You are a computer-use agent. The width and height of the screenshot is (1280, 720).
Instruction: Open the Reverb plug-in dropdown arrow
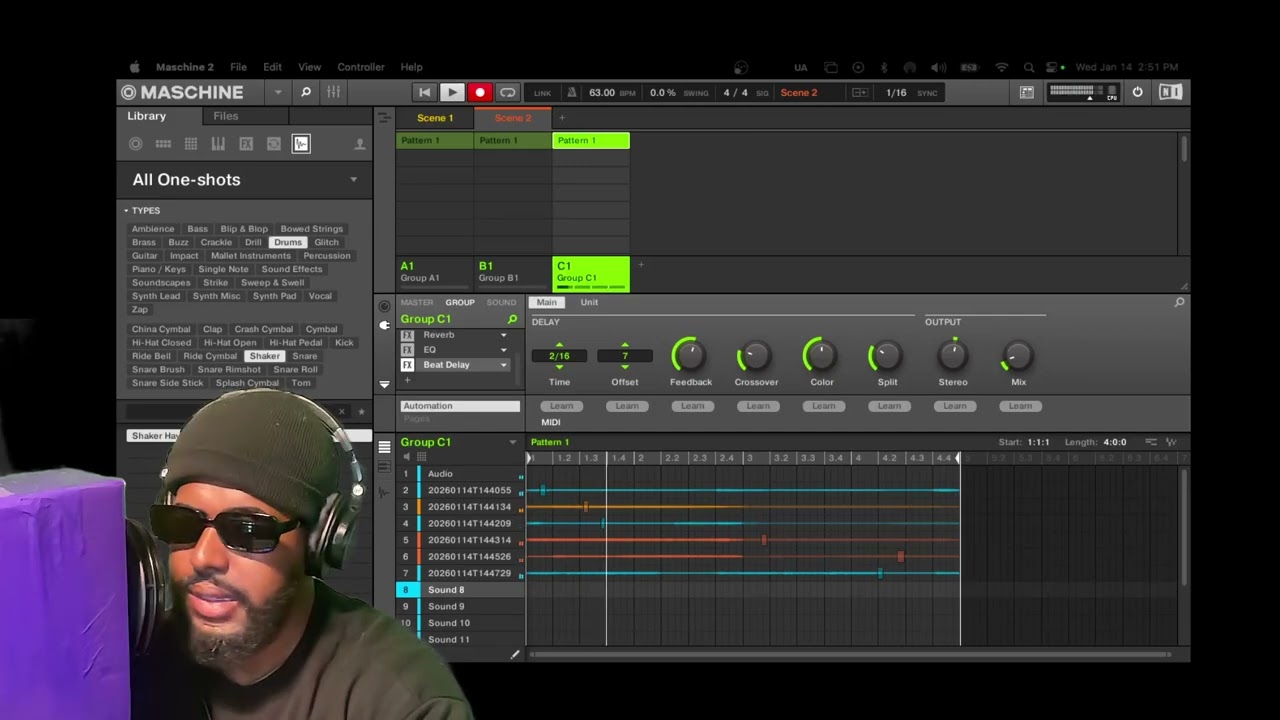click(x=503, y=335)
